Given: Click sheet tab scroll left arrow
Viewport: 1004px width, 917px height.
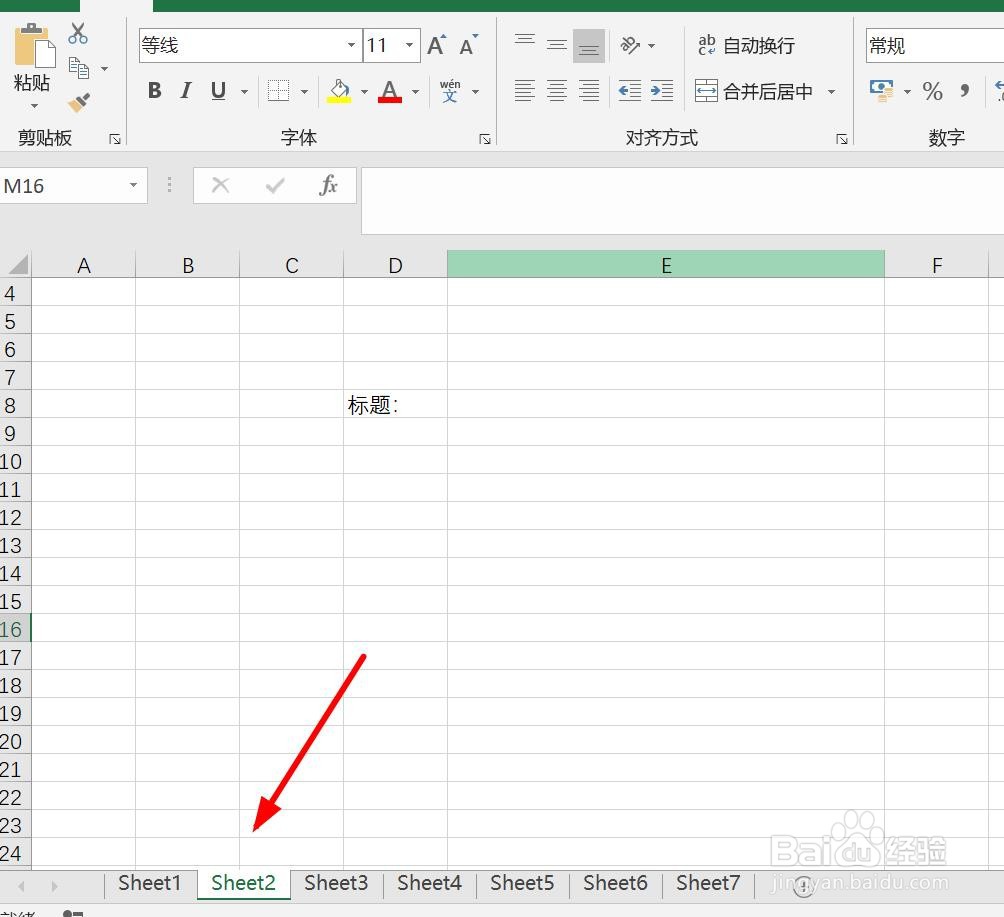Looking at the screenshot, I should pyautogui.click(x=22, y=886).
